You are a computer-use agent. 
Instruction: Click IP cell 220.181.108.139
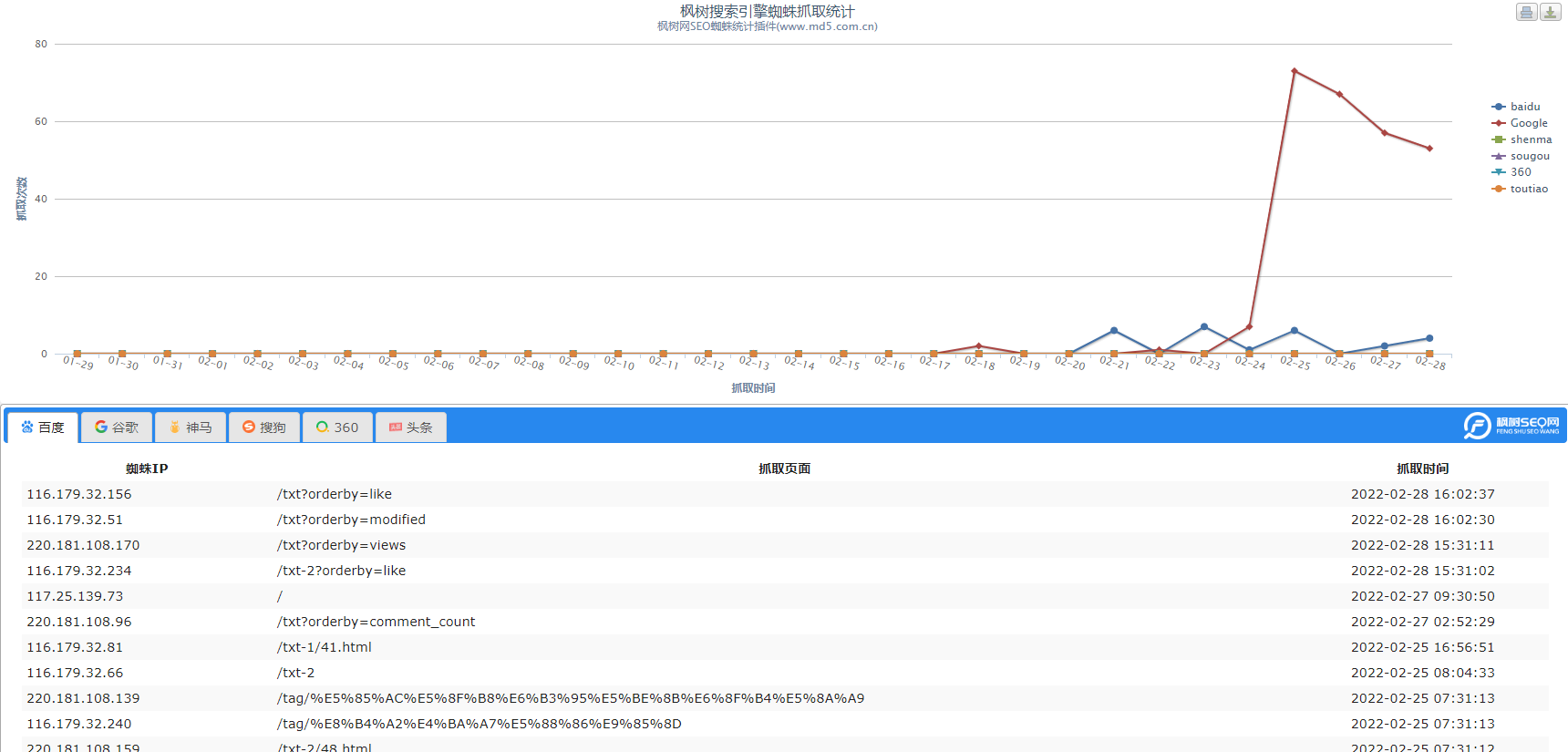point(83,698)
